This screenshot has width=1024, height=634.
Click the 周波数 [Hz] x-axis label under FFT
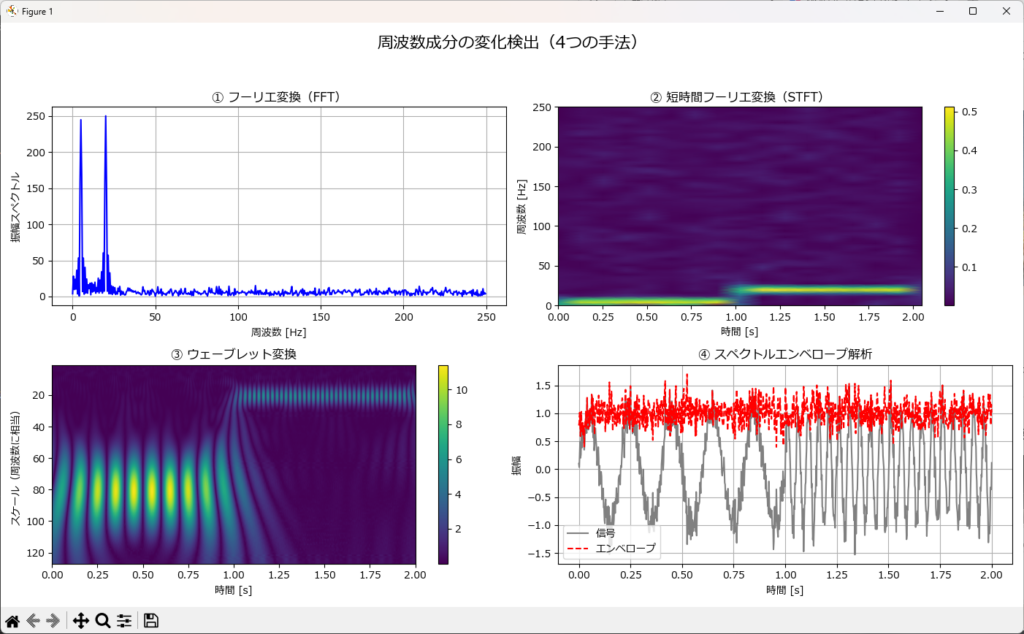coord(278,331)
